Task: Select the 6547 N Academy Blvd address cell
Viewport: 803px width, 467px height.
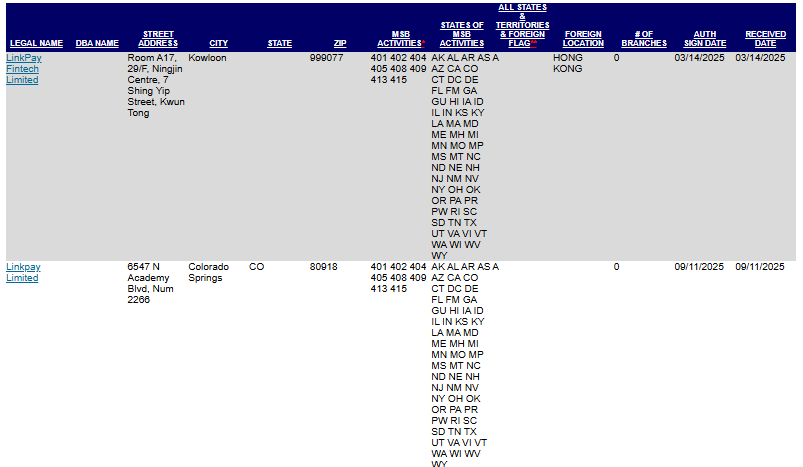Action: (x=151, y=283)
